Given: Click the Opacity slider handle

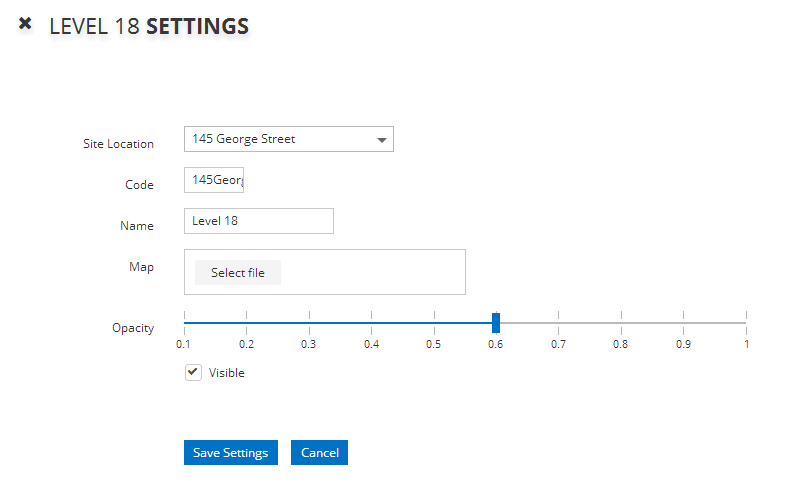Looking at the screenshot, I should tap(496, 323).
